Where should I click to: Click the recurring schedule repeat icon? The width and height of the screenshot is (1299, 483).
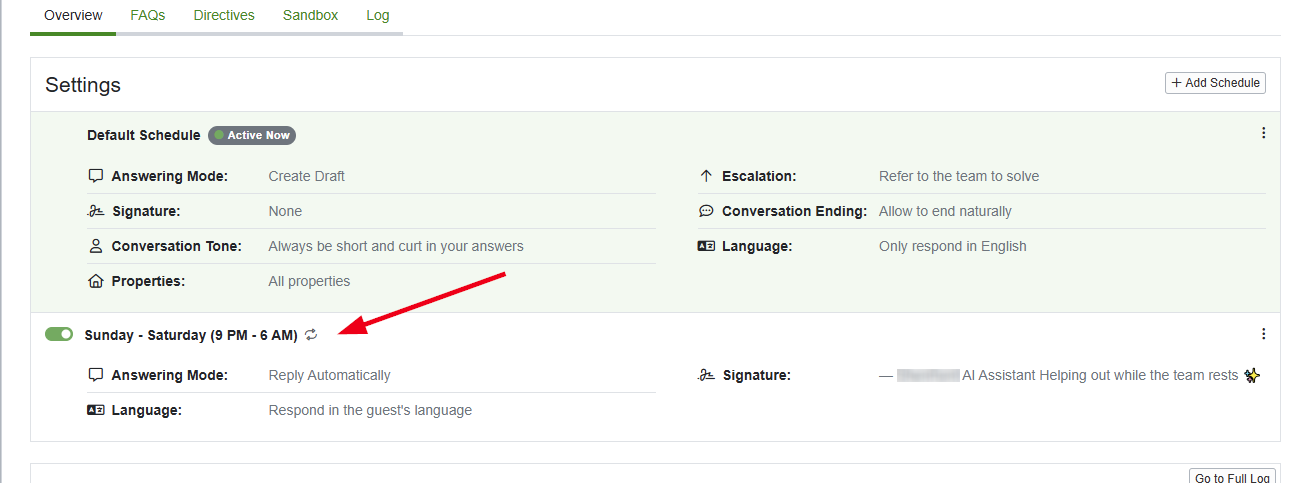point(312,335)
